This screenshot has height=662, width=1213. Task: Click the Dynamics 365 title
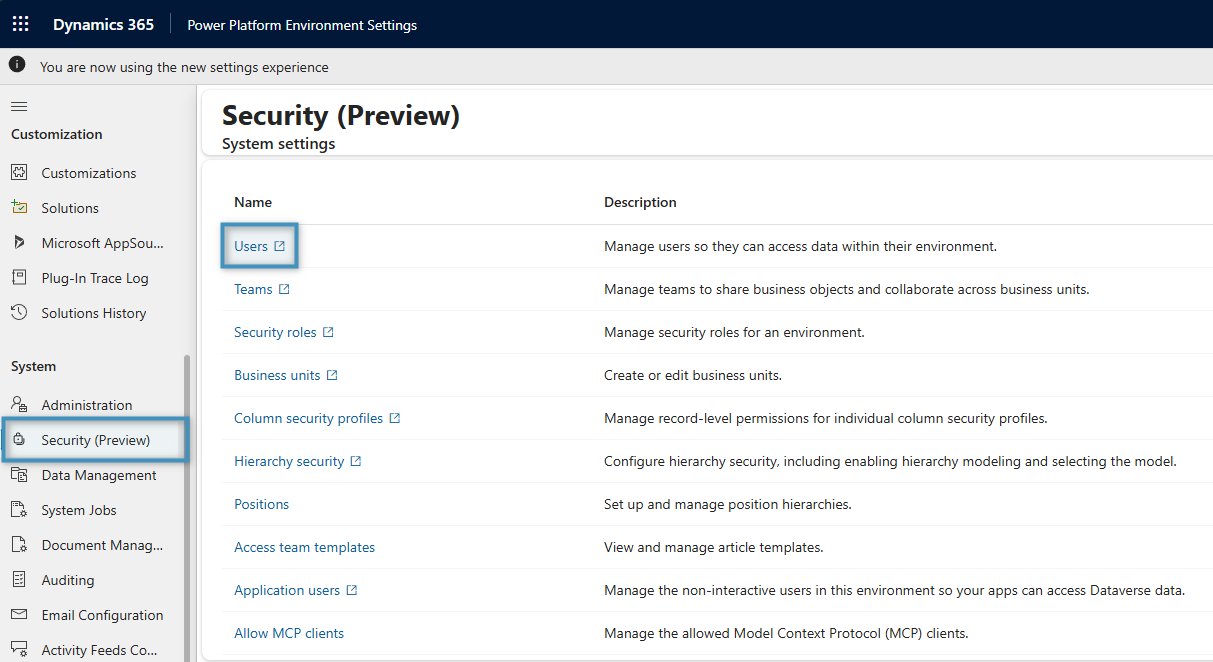tap(103, 24)
